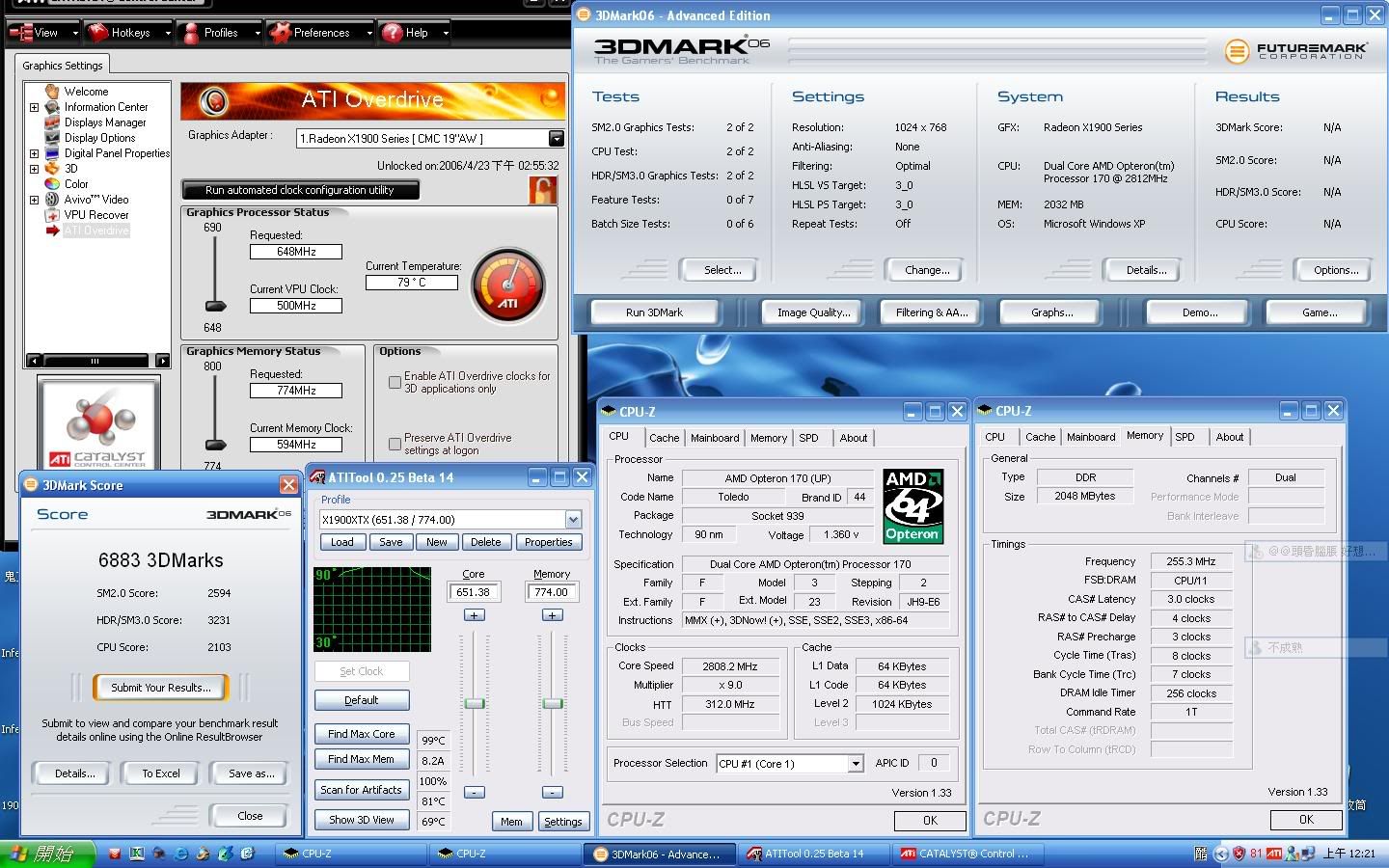Click the Futuremark Corporation logo
The width and height of the screenshot is (1389, 868).
tap(1295, 51)
